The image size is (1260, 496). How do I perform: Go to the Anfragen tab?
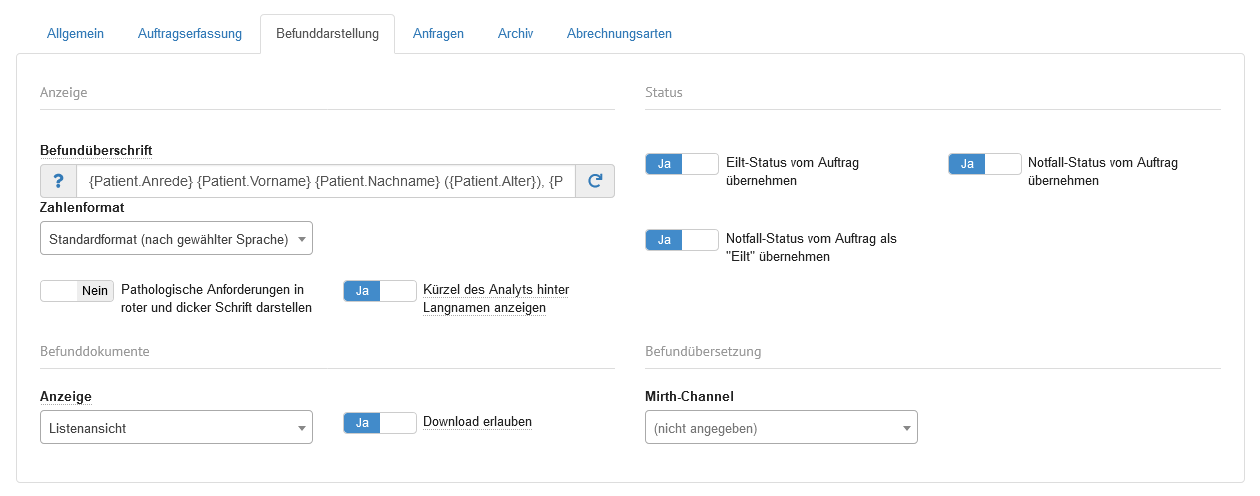[x=438, y=33]
